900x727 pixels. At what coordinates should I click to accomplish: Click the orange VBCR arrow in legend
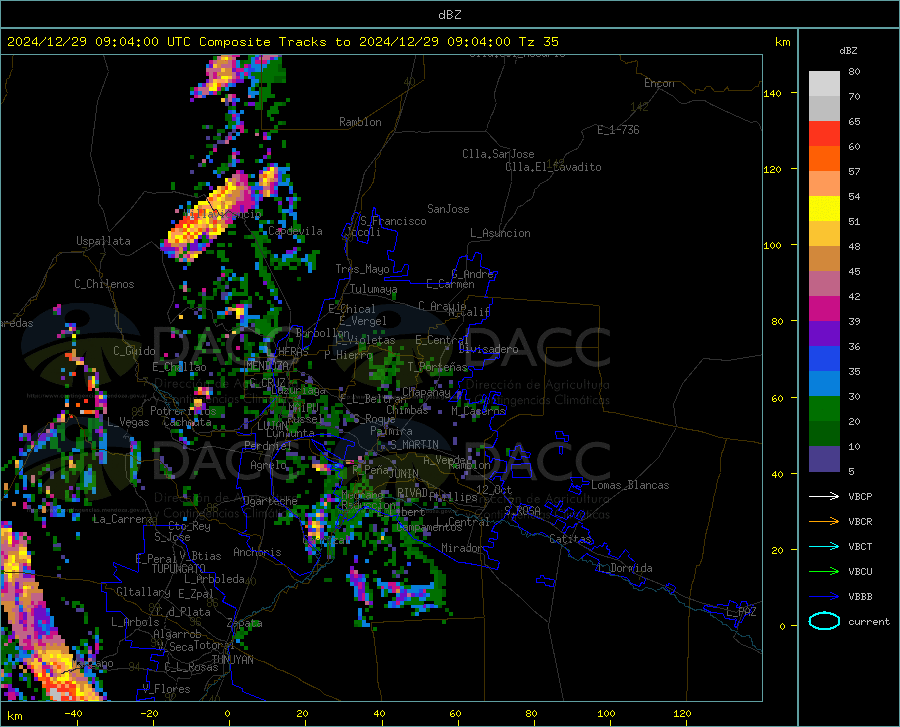click(x=824, y=521)
